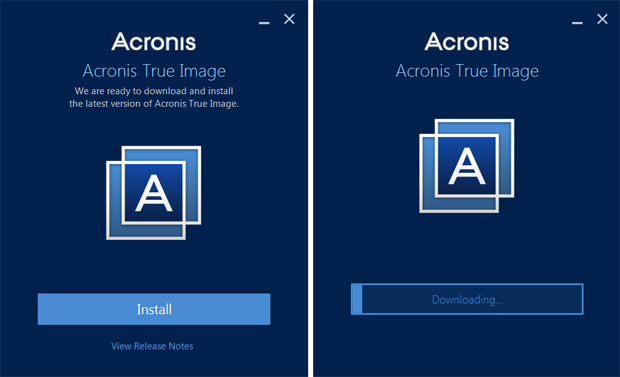Click 'We are ready to download and install' text

pyautogui.click(x=154, y=91)
